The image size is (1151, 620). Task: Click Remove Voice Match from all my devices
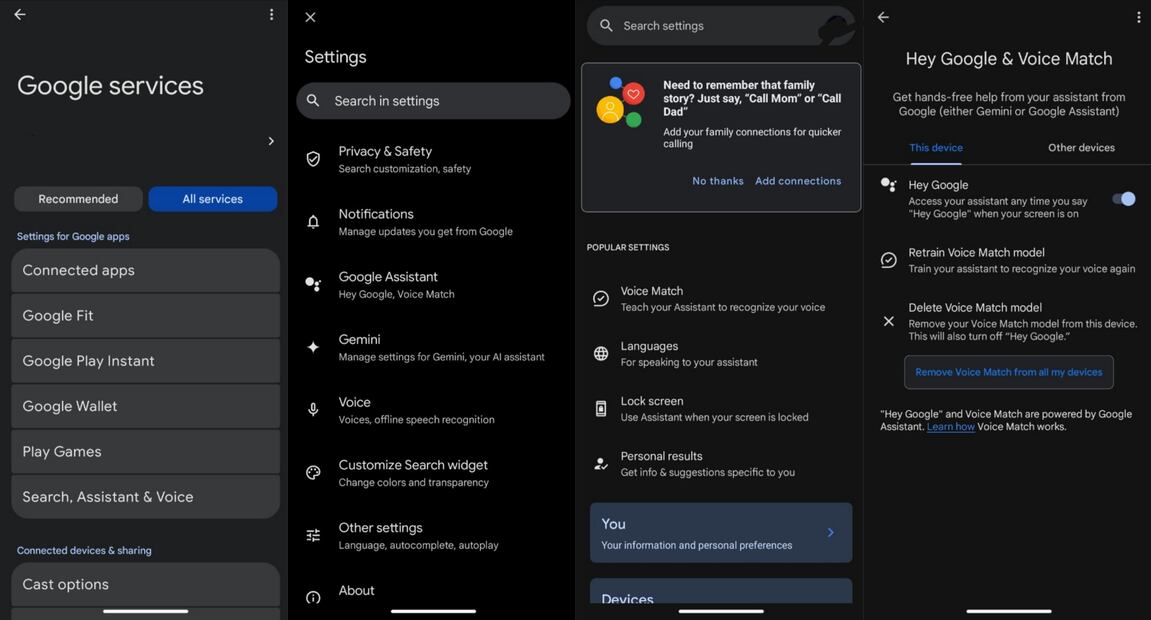click(x=1009, y=371)
